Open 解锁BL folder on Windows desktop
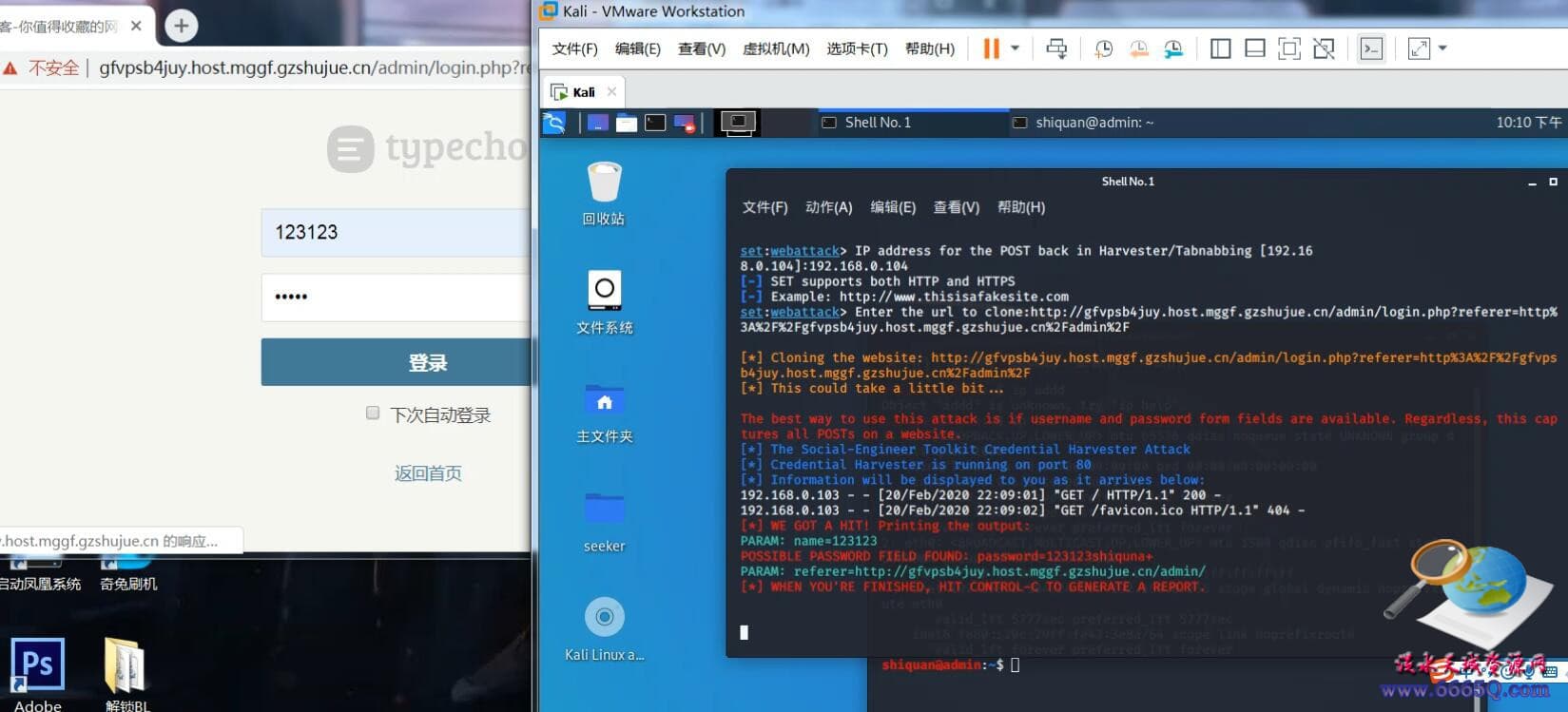 click(x=127, y=675)
